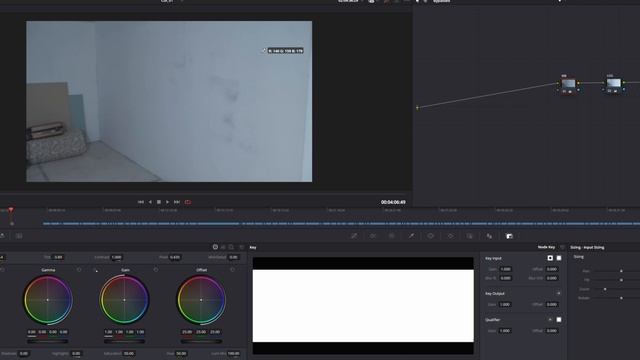Select the first corrector node thumbnail
640x360 pixels.
click(568, 84)
